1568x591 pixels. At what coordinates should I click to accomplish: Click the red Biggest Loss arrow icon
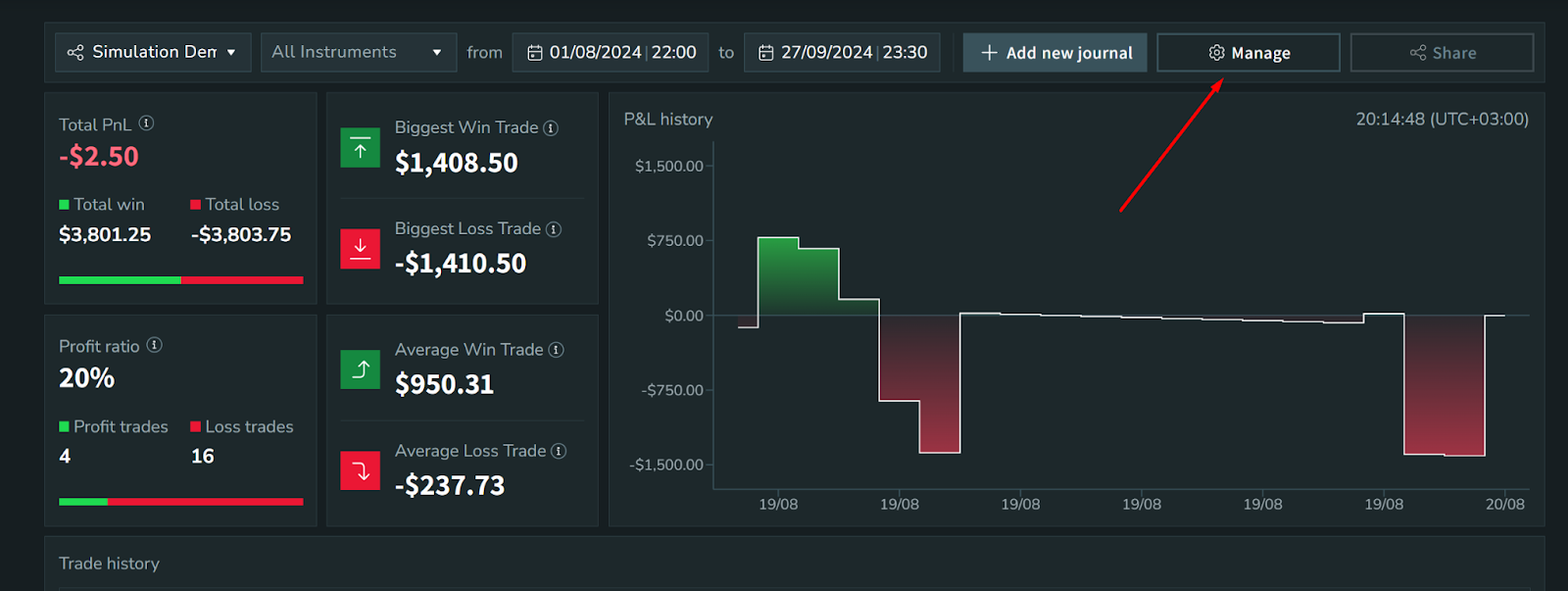click(360, 248)
